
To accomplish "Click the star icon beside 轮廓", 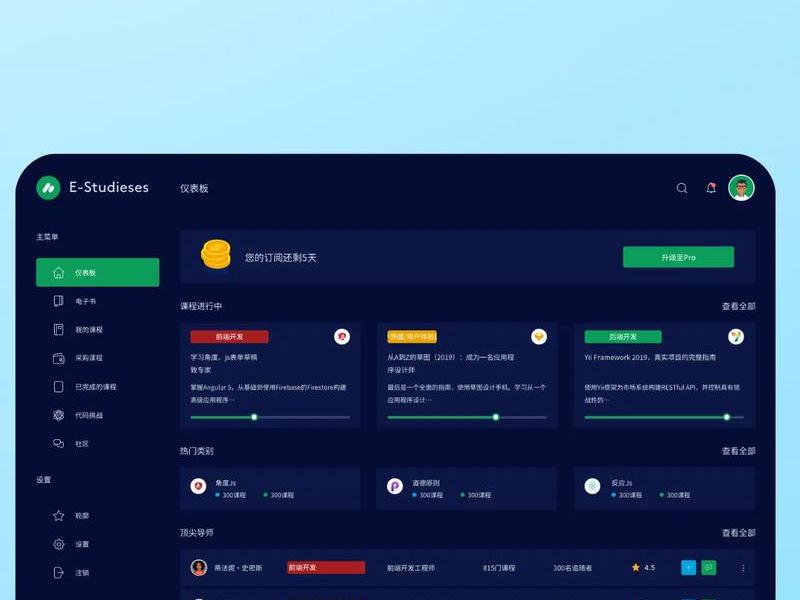I will click(59, 515).
